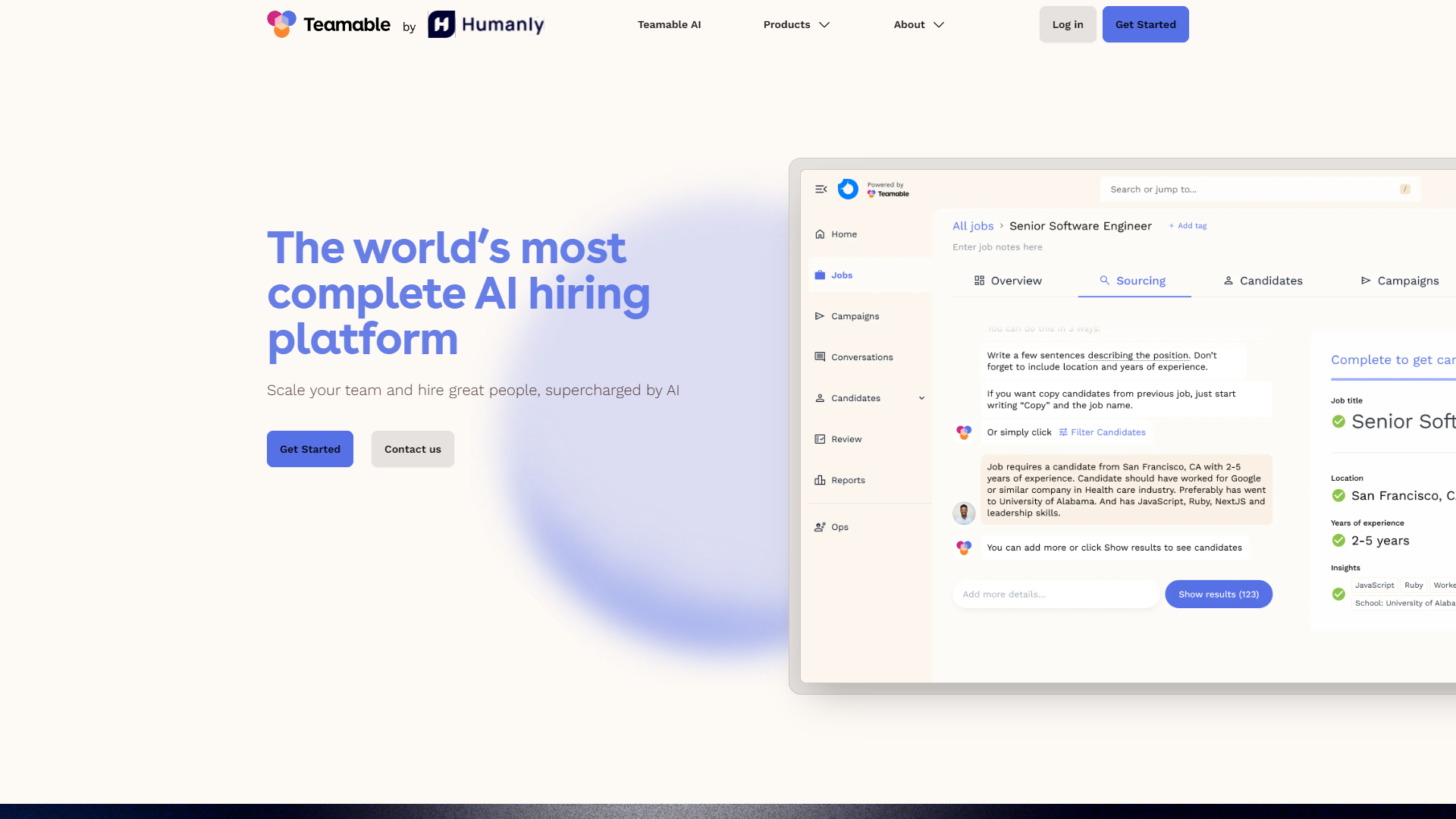This screenshot has width=1456, height=819.
Task: Click the blue Teamable app logo
Action: point(848,189)
